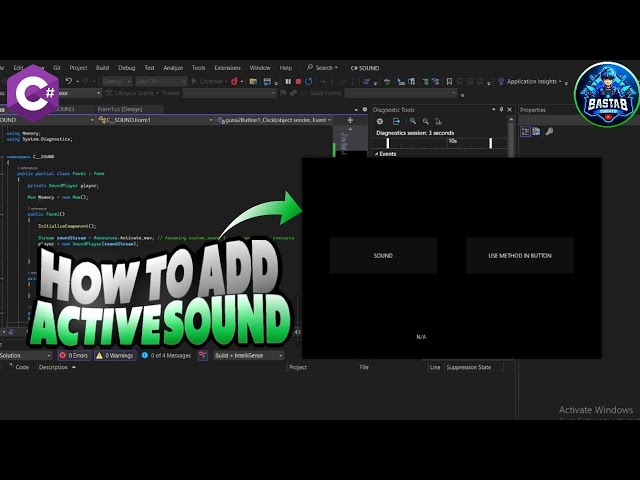Screen dimensions: 640x480
Task: Click the Continue play button
Action: pos(208,82)
